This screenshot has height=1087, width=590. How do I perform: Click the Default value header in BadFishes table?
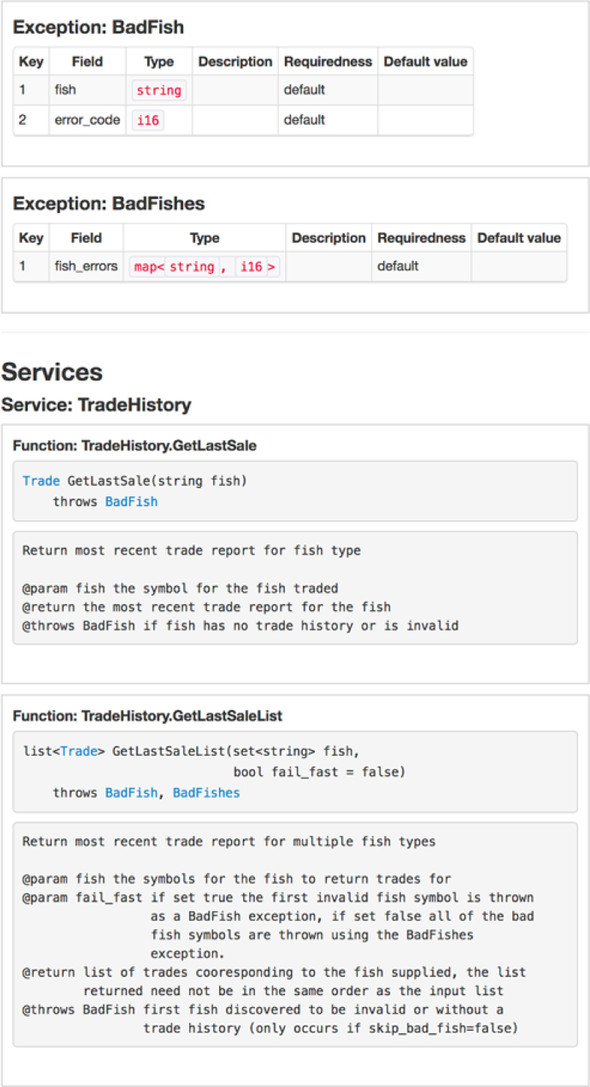point(519,238)
